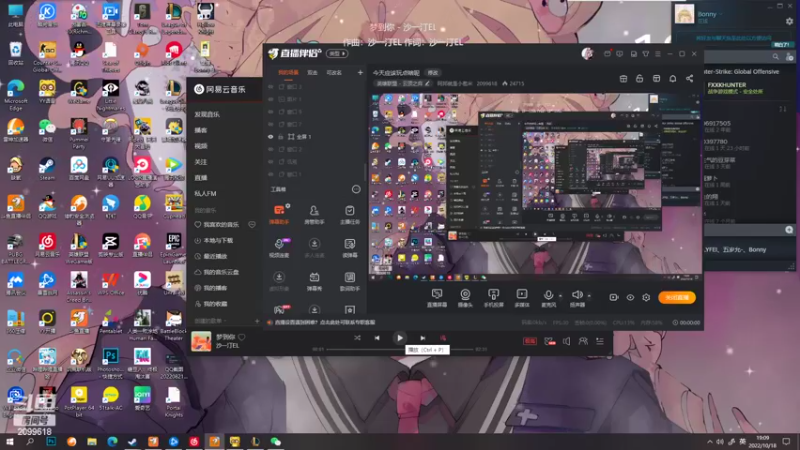This screenshot has height=450, width=800.
Task: Expand the 创建的歌单 section
Action: point(211,321)
